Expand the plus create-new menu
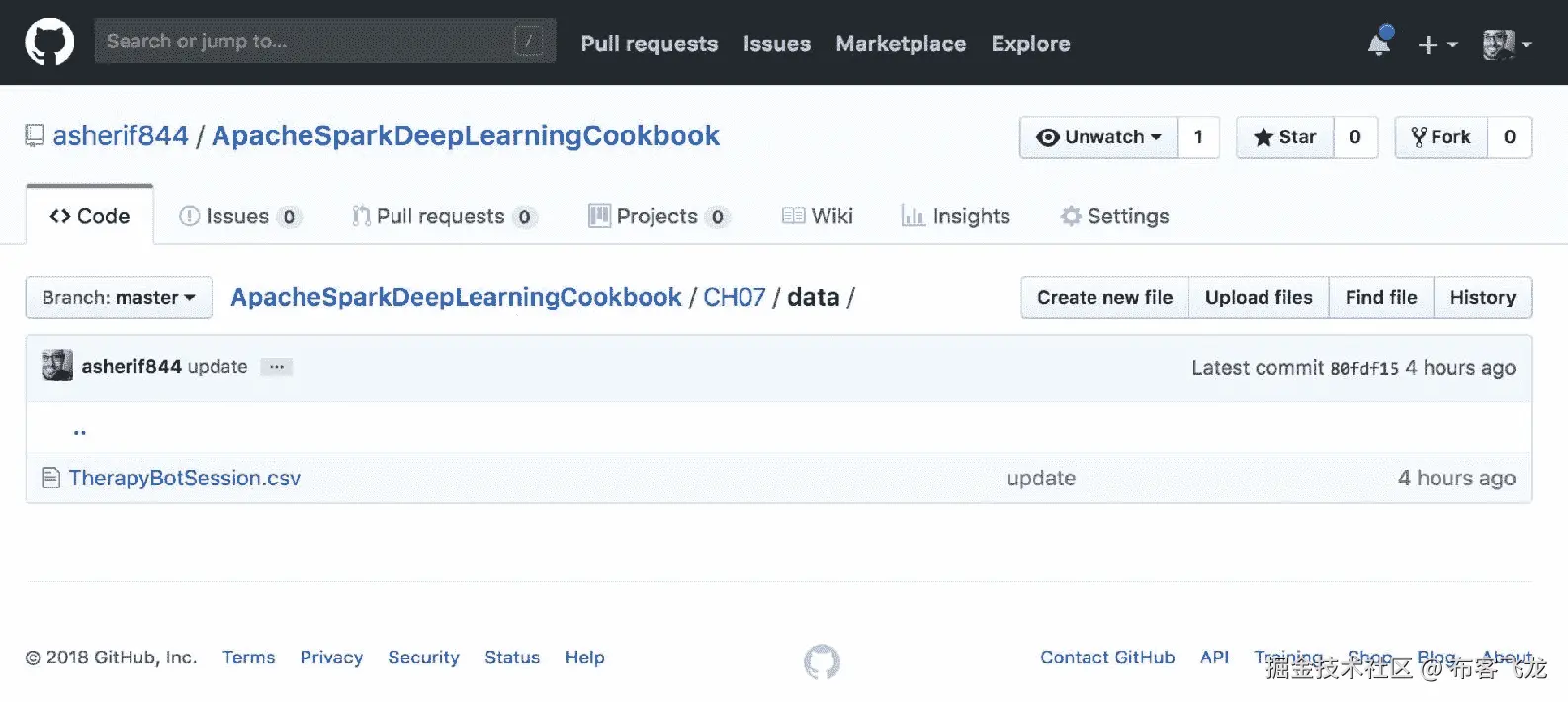Viewport: 1568px width, 702px height. pos(1437,44)
